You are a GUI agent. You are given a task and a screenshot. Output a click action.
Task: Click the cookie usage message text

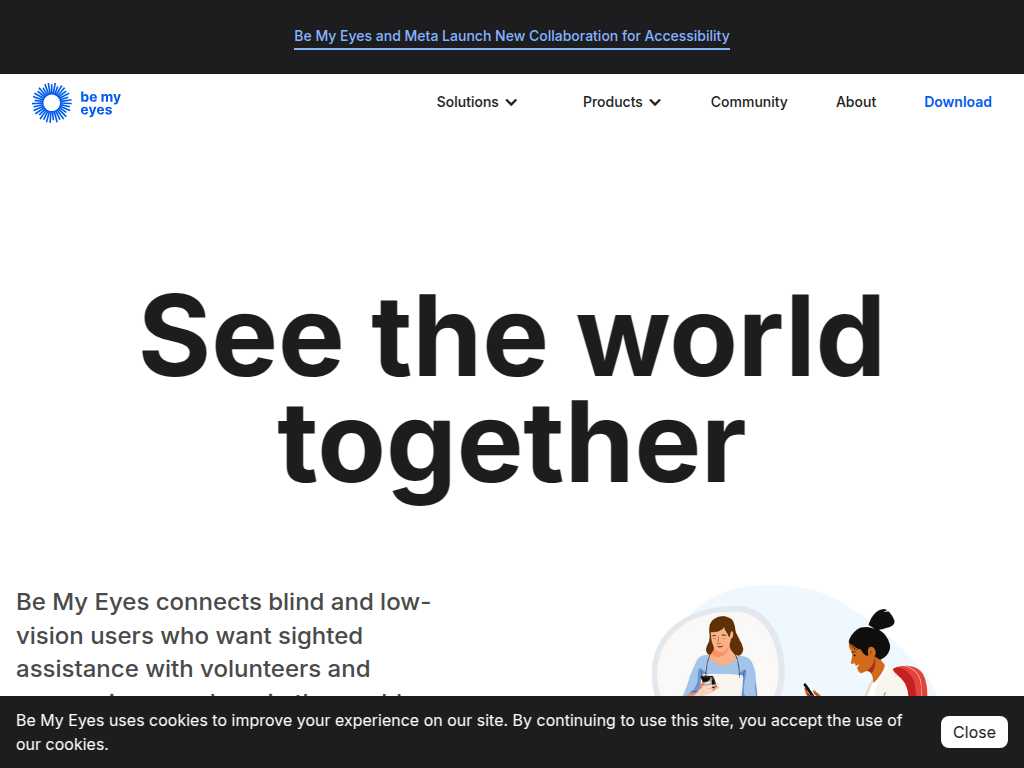click(458, 732)
